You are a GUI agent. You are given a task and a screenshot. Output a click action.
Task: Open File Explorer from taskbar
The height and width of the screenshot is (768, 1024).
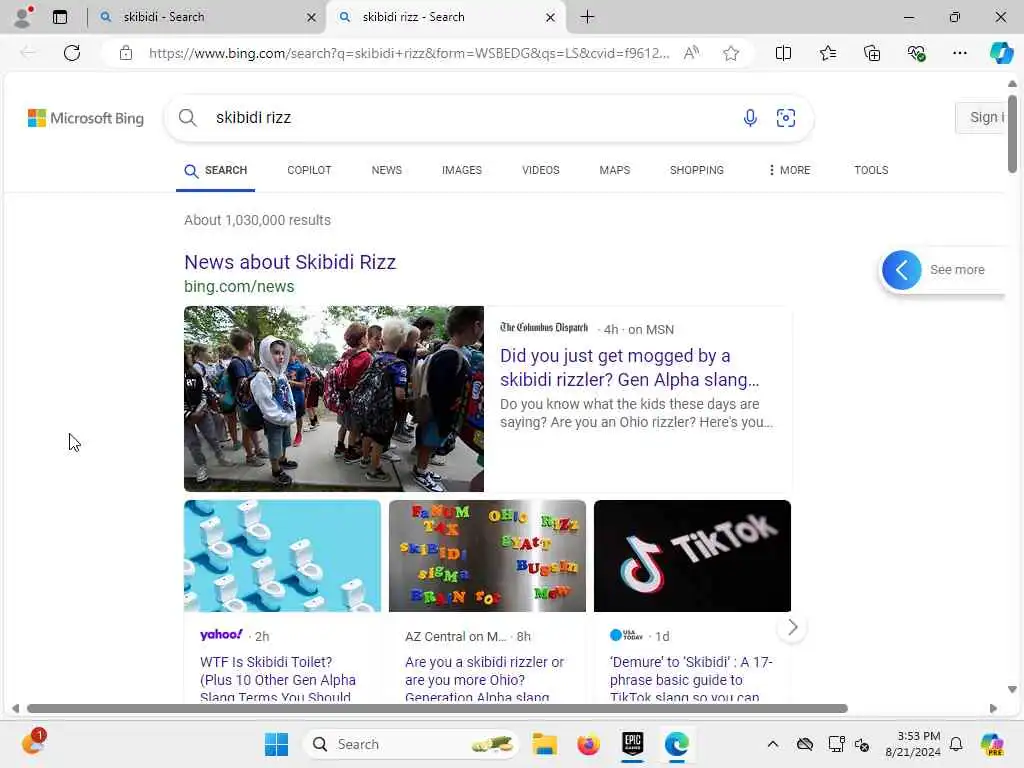coord(544,744)
